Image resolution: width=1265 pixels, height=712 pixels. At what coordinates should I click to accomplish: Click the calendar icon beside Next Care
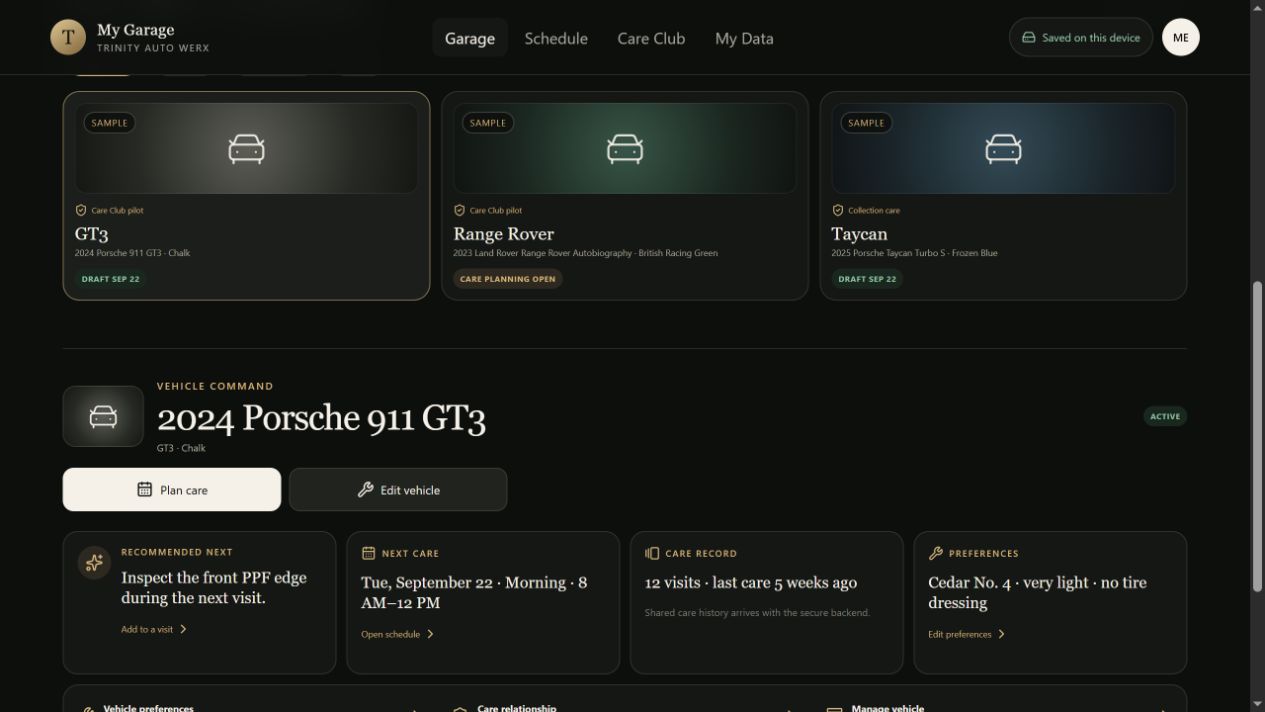pyautogui.click(x=368, y=553)
